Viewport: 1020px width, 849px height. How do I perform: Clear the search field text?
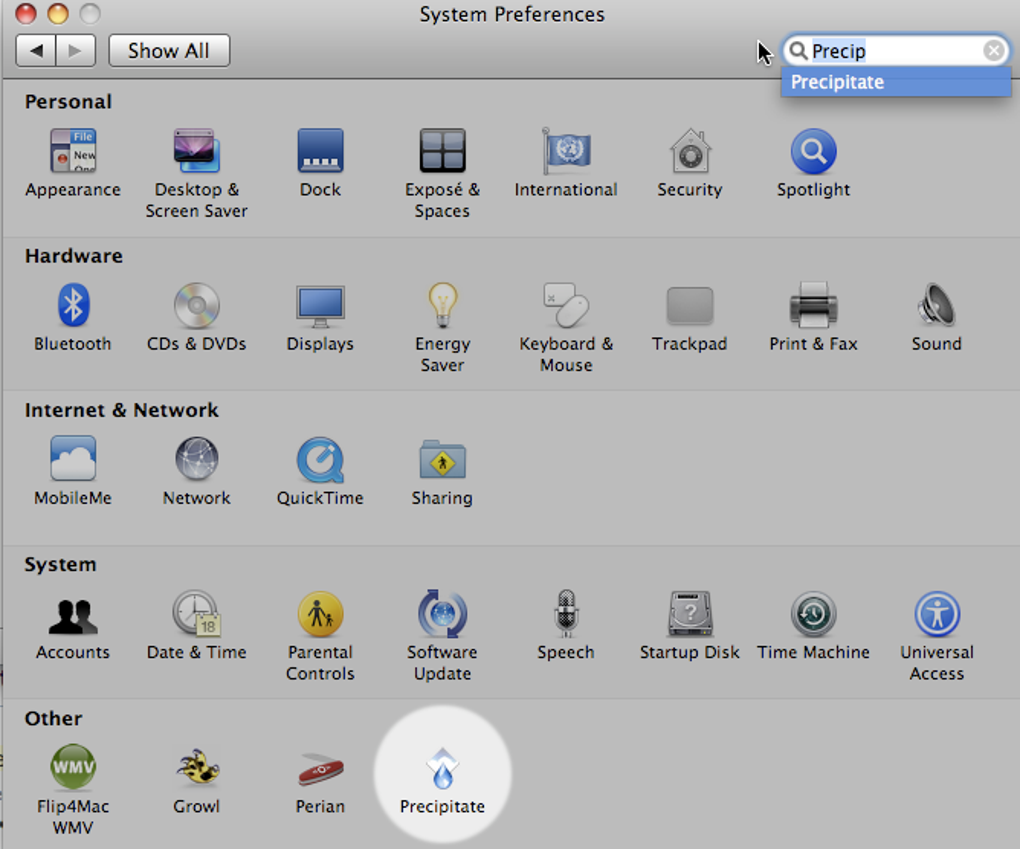[x=993, y=50]
